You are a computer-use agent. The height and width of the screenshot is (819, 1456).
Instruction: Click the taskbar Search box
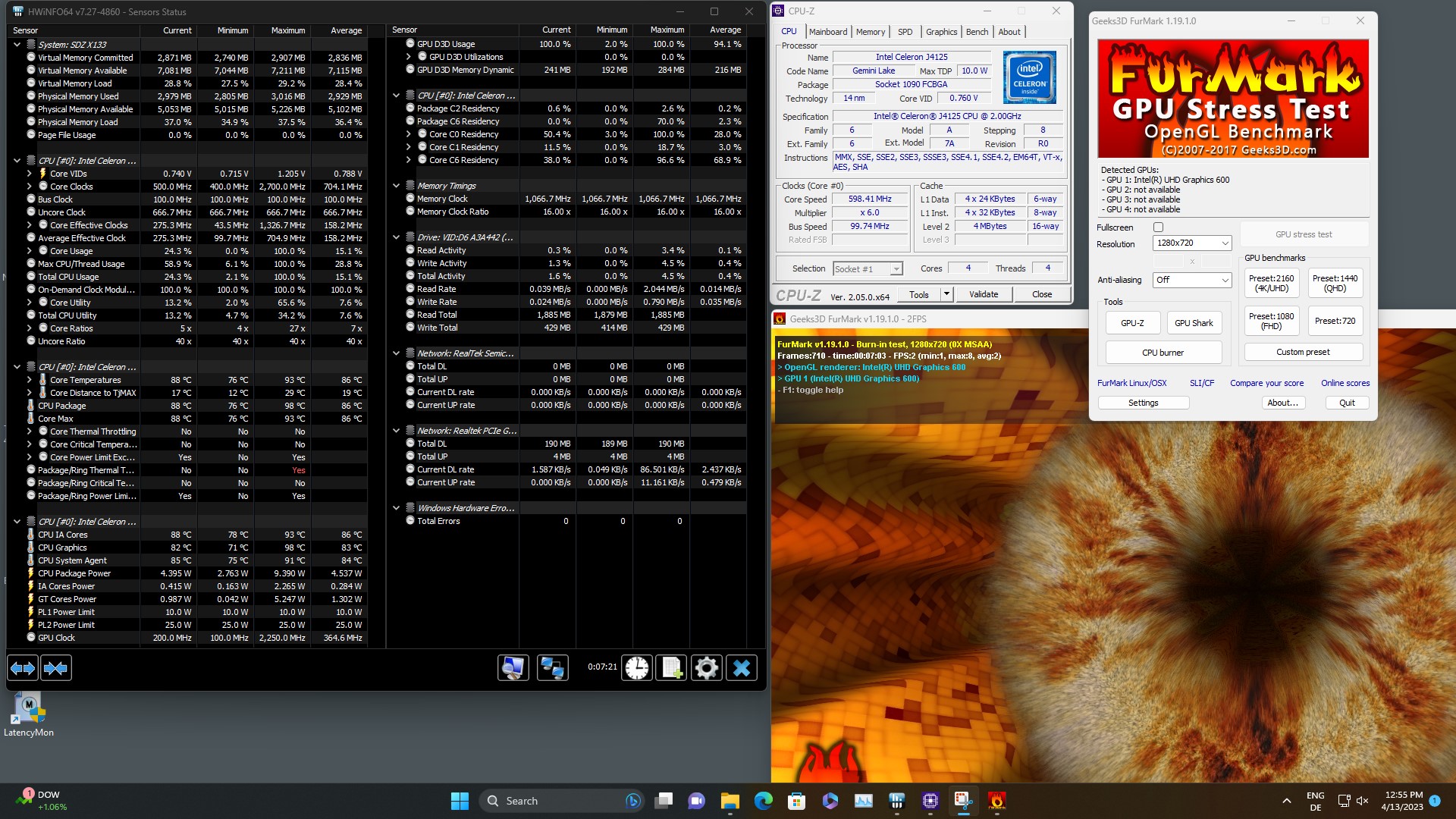click(x=561, y=801)
